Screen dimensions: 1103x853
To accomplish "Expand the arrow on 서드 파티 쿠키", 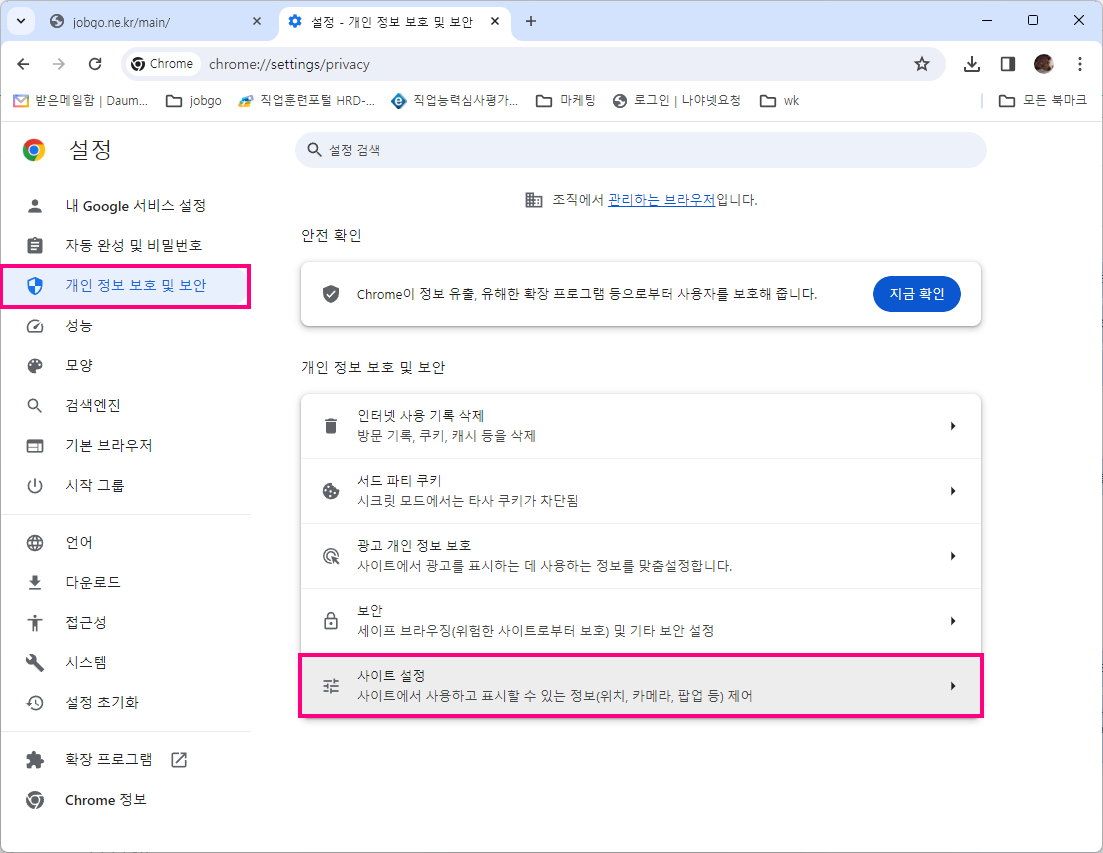I will coord(953,491).
